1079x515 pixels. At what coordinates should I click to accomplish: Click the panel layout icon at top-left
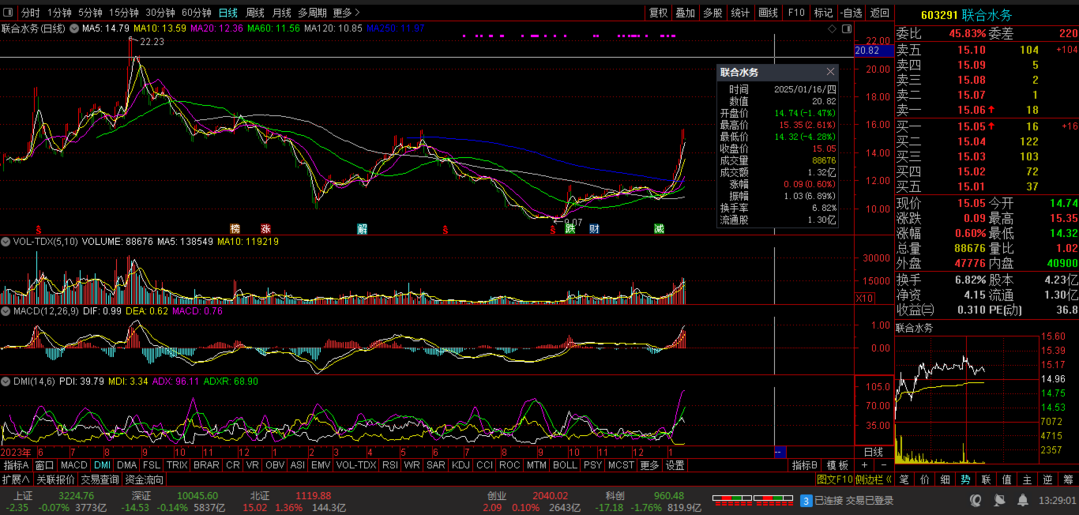pos(9,13)
